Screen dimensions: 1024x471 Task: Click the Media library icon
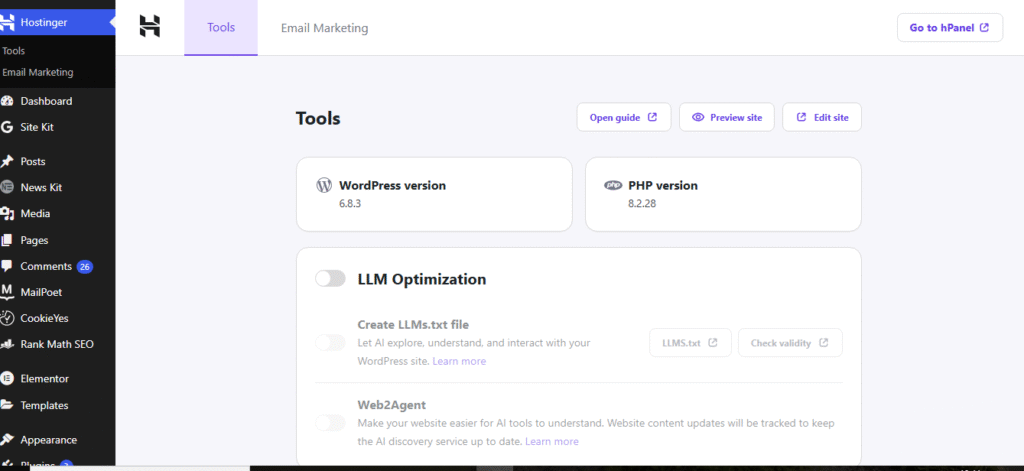point(7,214)
